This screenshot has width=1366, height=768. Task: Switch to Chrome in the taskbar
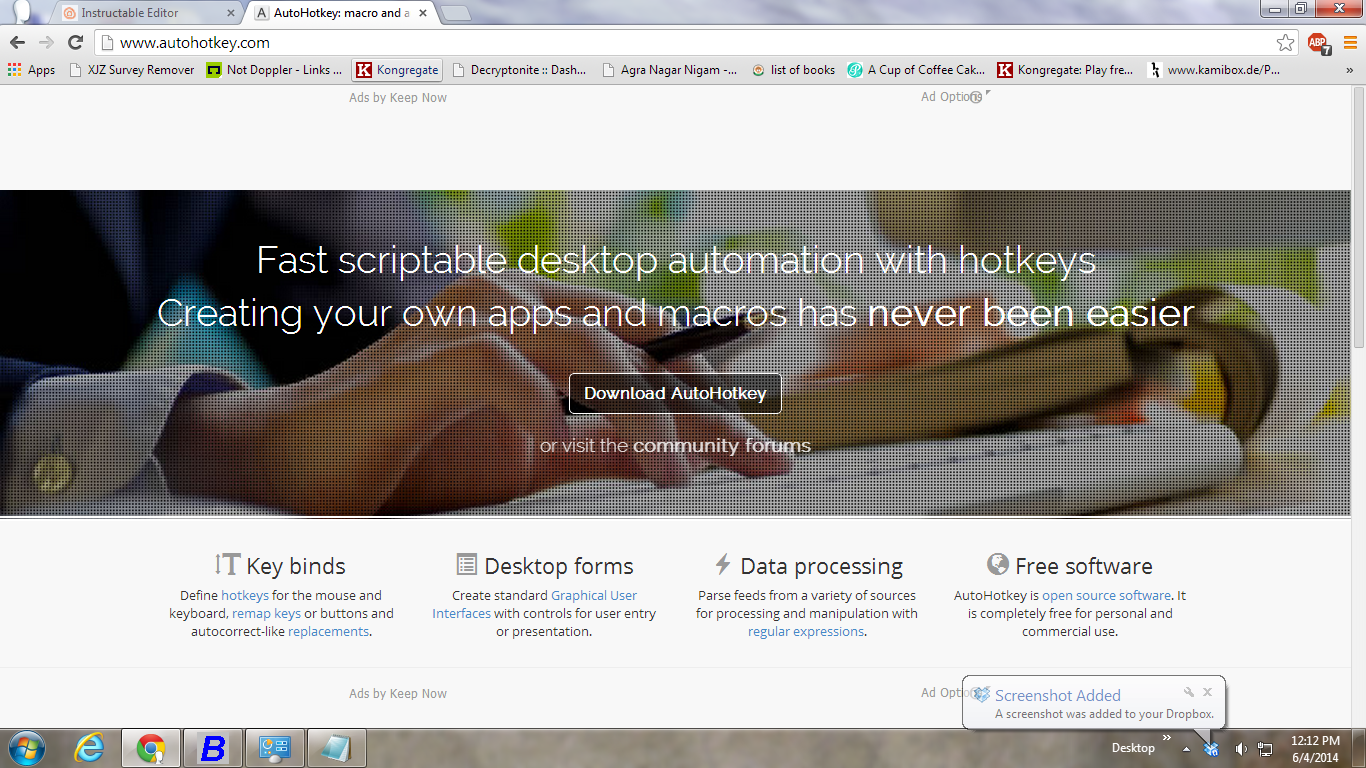coord(151,748)
